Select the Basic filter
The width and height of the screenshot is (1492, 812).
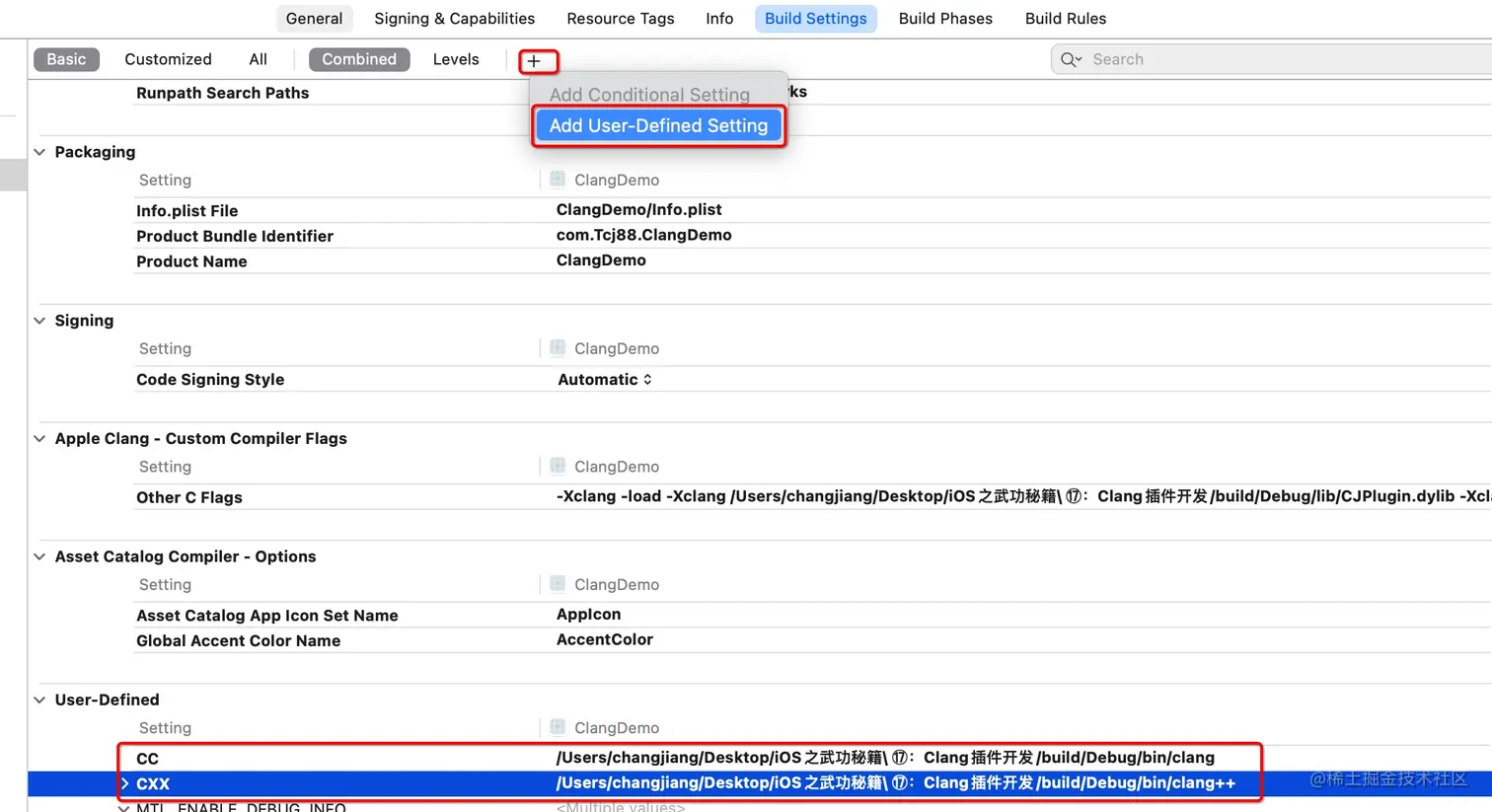[x=66, y=59]
